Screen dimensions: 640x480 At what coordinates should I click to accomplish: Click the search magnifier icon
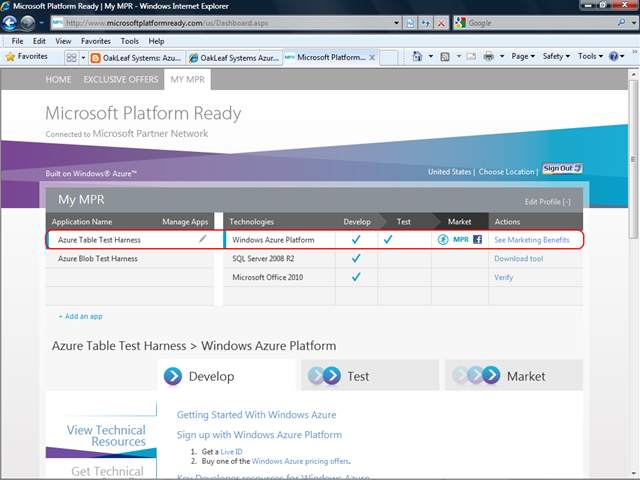622,22
